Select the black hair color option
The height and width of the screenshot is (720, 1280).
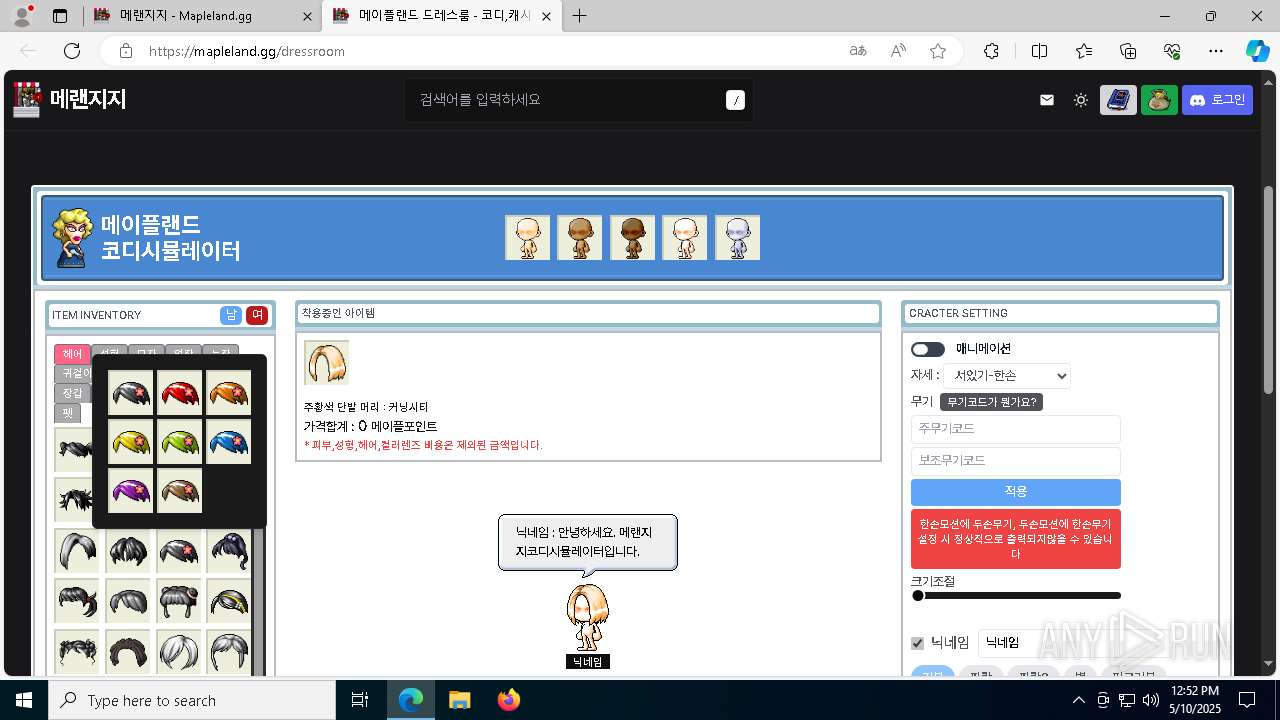click(130, 393)
